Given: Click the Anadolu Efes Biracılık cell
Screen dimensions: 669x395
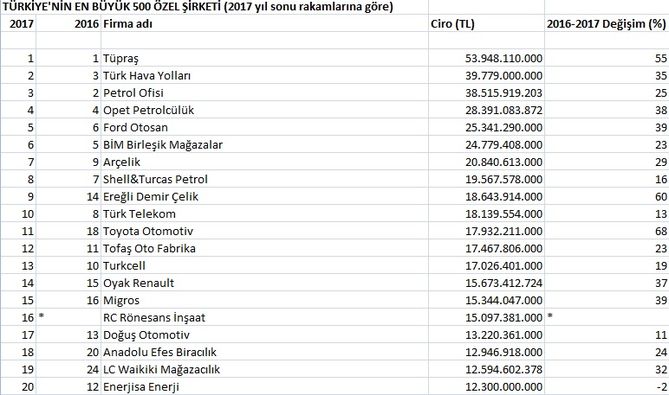Looking at the screenshot, I should coord(265,352).
